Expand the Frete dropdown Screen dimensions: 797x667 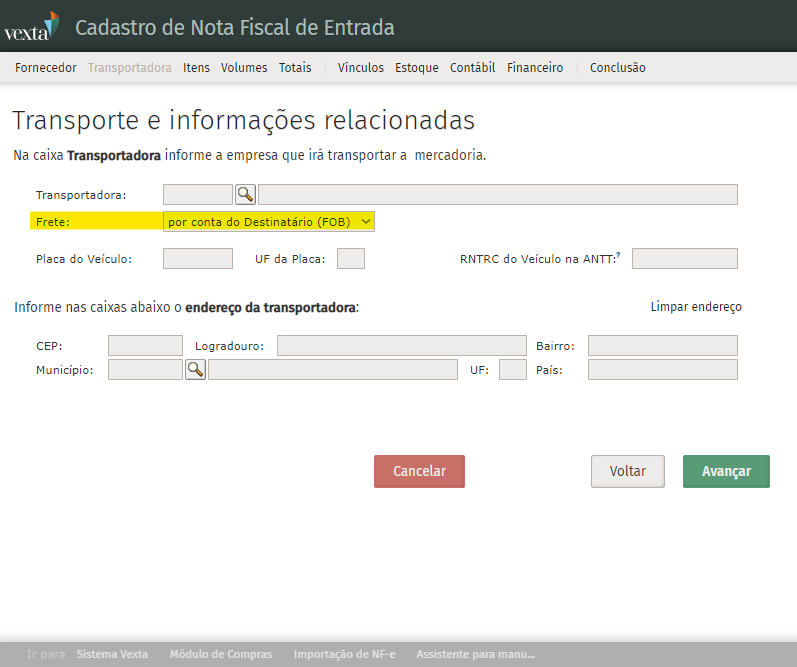click(269, 221)
